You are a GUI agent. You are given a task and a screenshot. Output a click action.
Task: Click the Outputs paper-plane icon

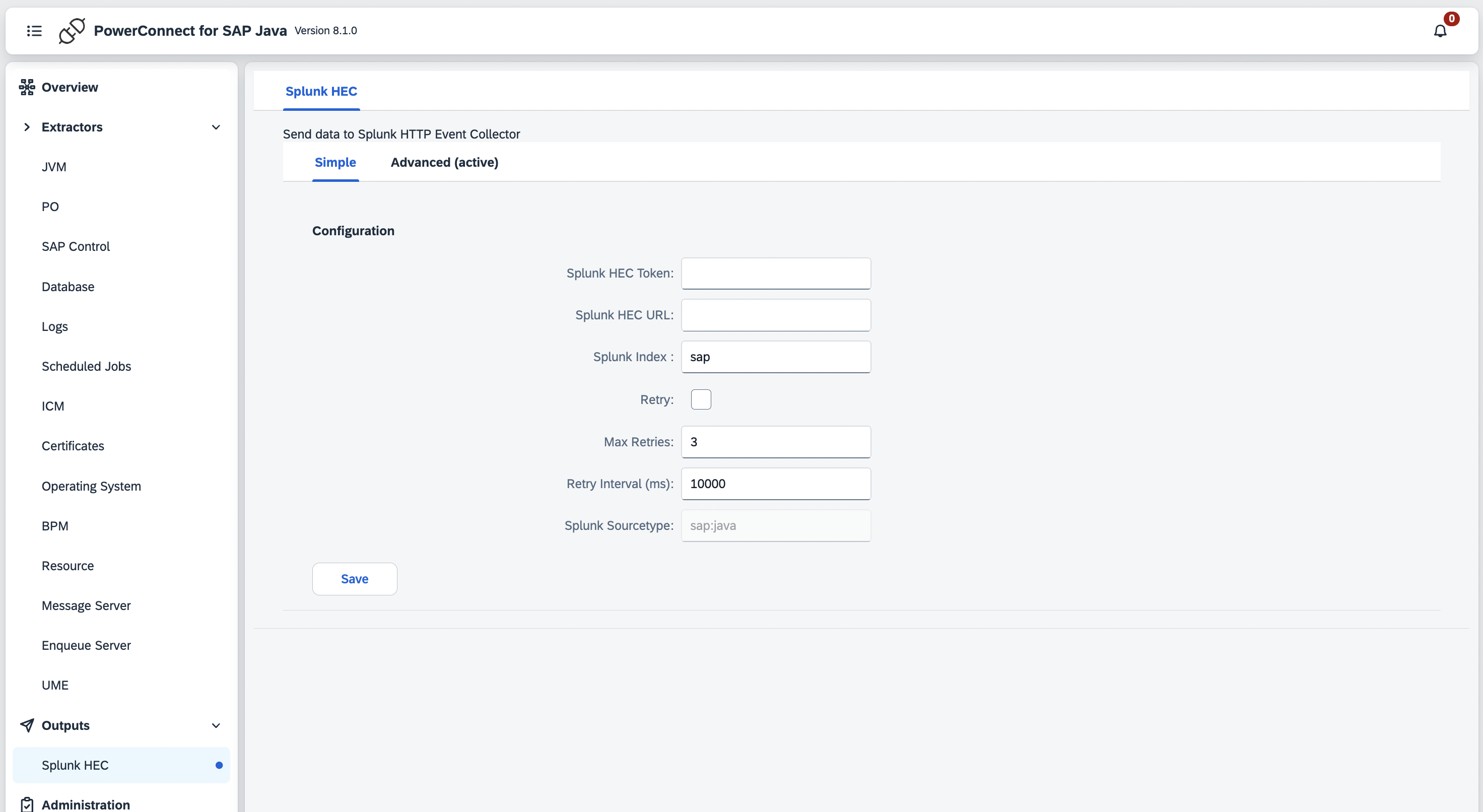click(x=27, y=725)
